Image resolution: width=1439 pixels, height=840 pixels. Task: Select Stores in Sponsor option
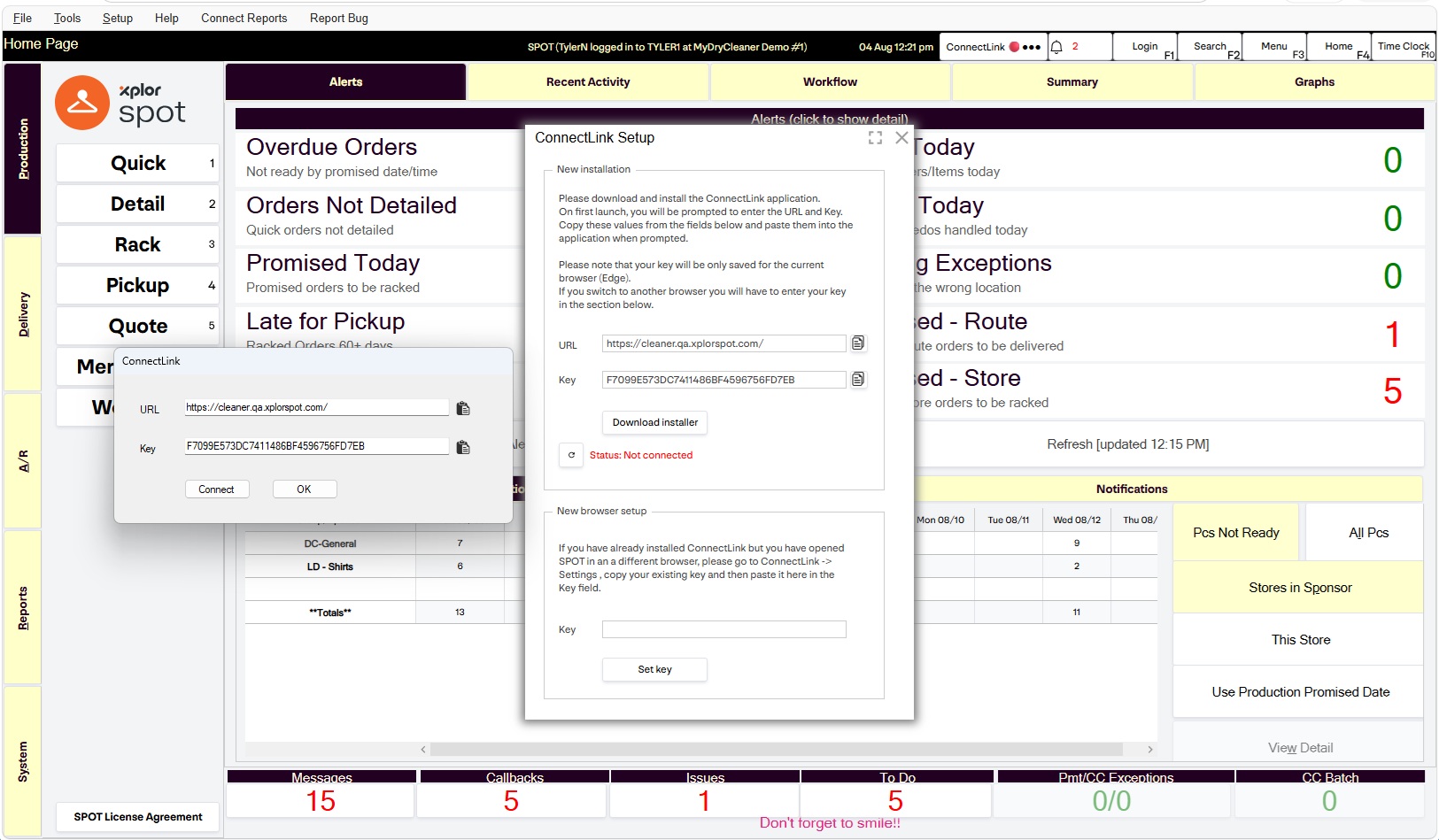tap(1299, 588)
